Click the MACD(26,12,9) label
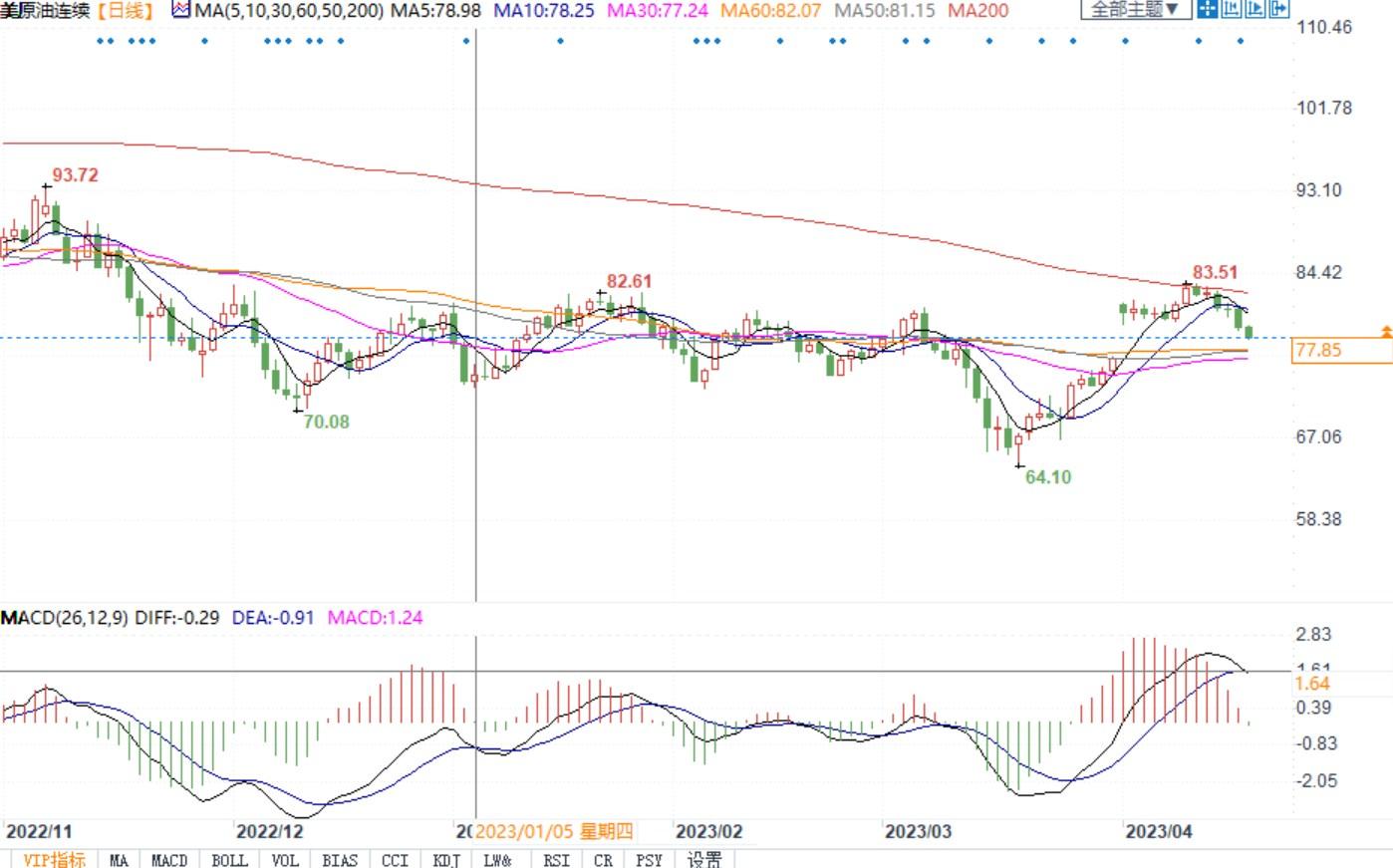The width and height of the screenshot is (1393, 868). [x=65, y=618]
